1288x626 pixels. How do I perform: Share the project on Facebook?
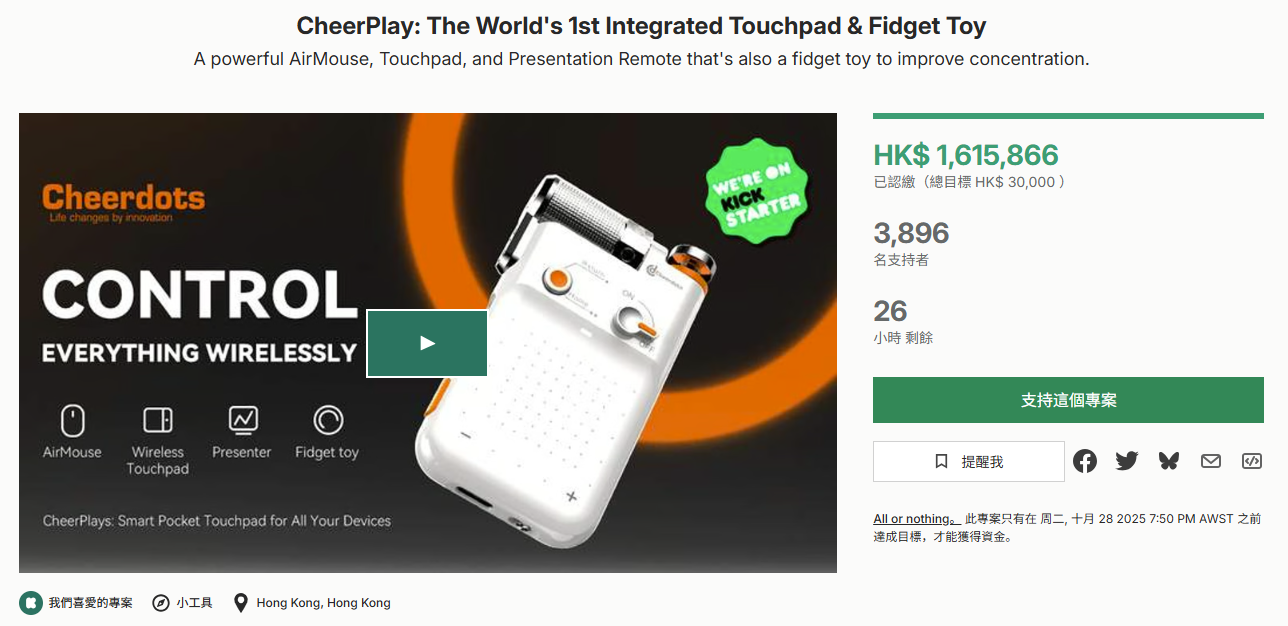[1085, 461]
